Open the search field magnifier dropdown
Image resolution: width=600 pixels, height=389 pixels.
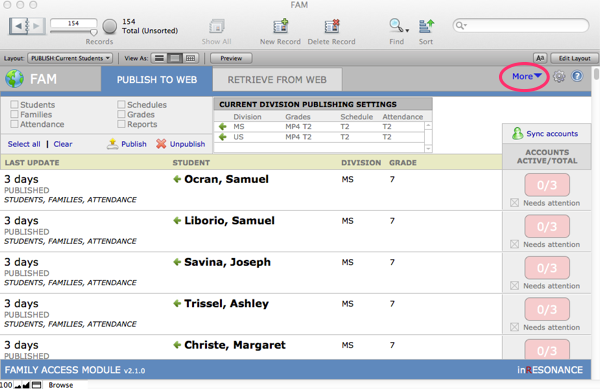(x=460, y=26)
